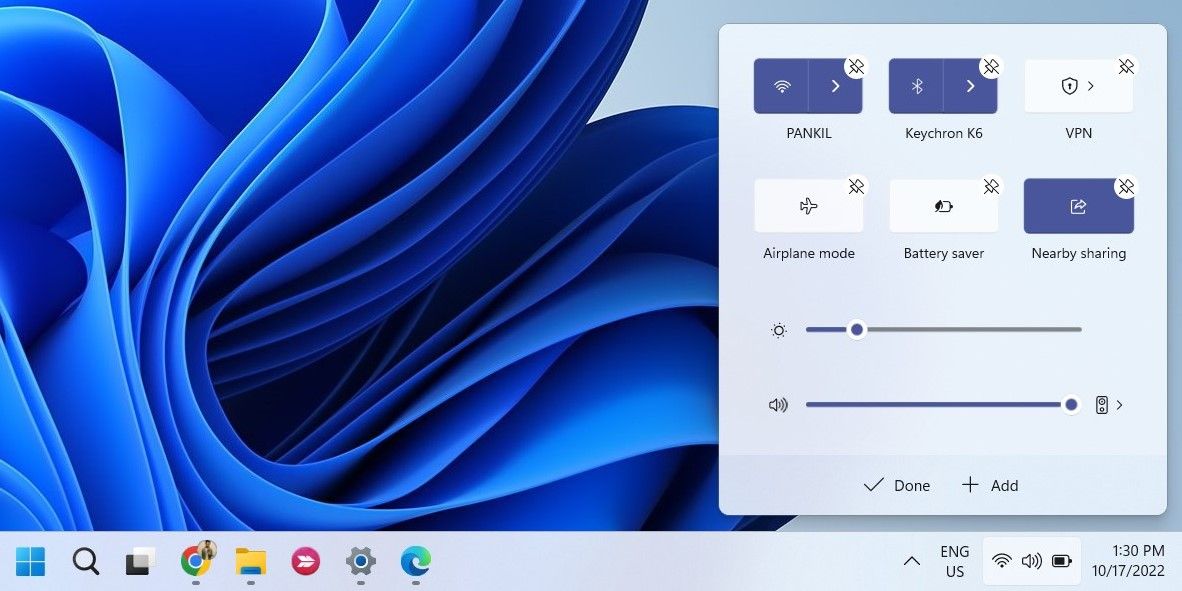
Task: Open Settings from the taskbar
Action: point(360,562)
